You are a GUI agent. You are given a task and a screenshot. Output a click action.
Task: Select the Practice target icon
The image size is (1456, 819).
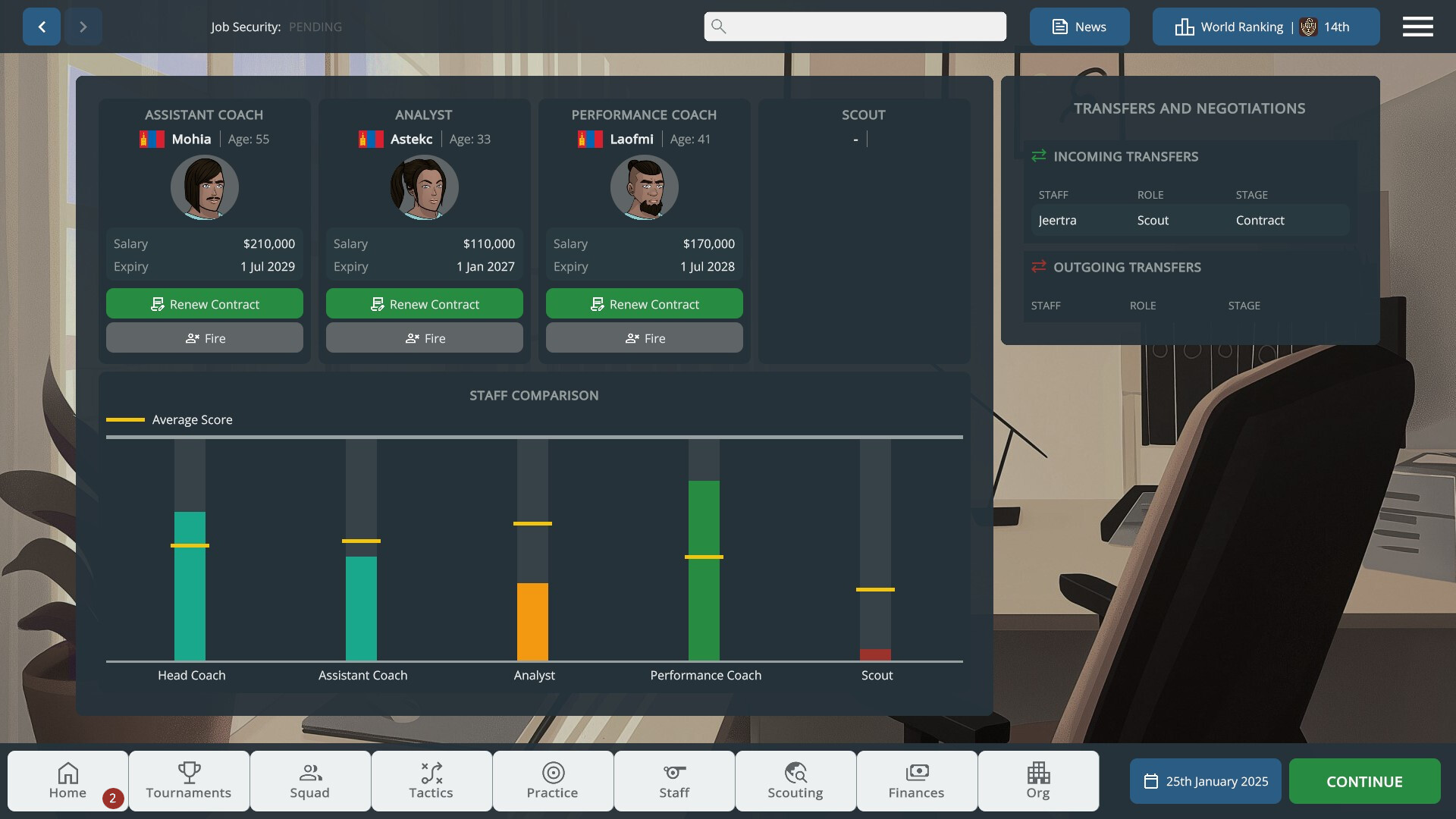552,781
